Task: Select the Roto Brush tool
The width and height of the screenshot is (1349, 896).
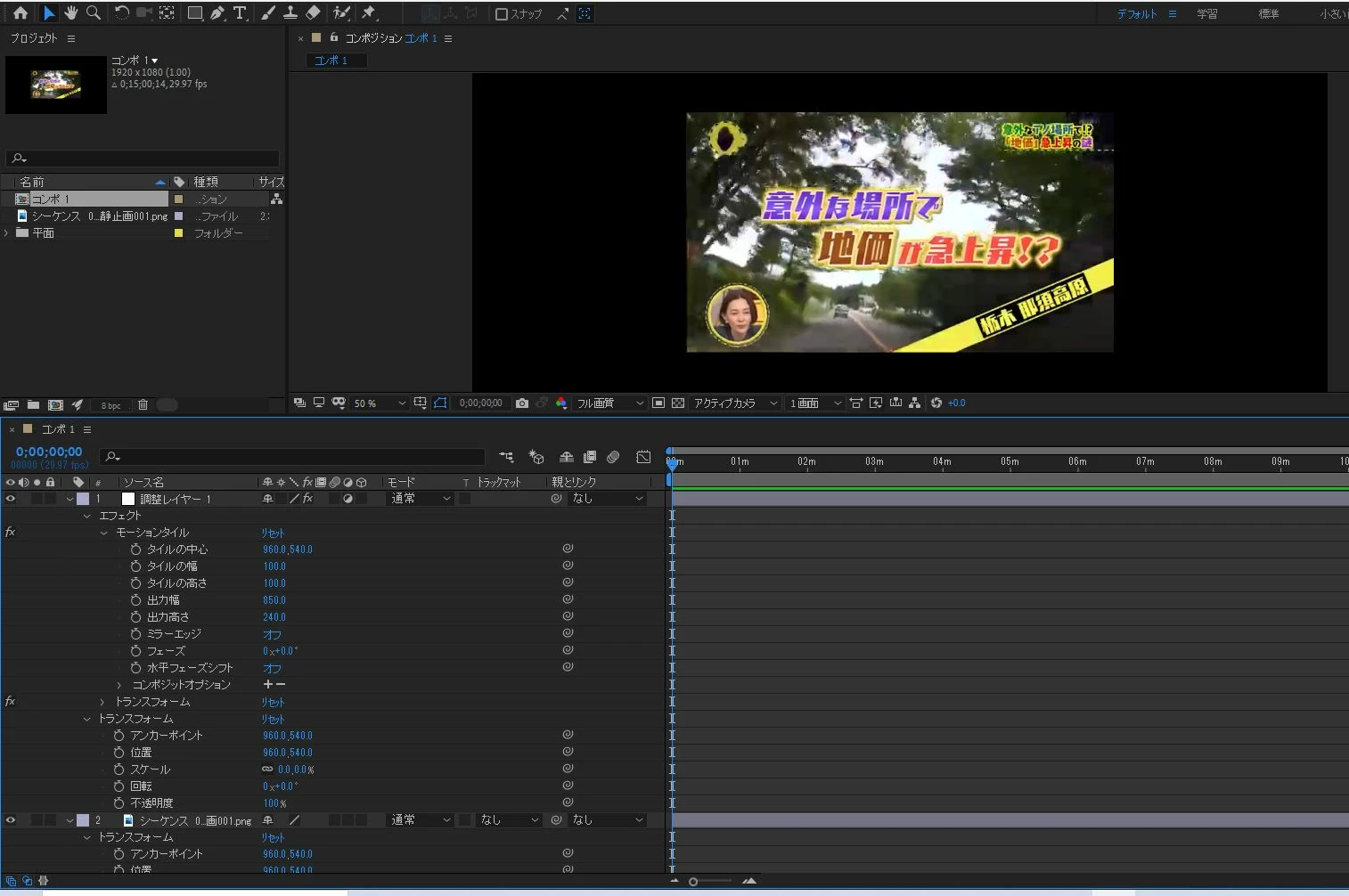Action: coord(341,13)
